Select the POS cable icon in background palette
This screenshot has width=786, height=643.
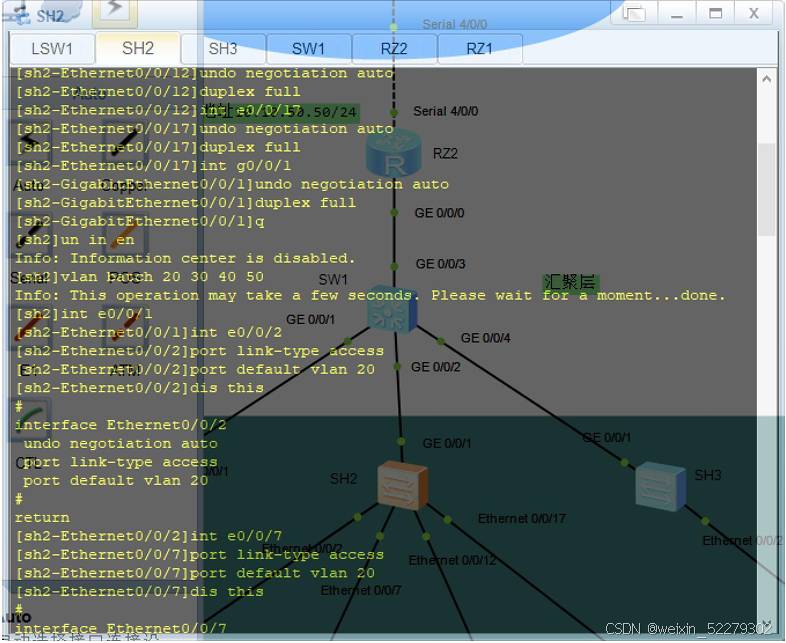tap(124, 234)
